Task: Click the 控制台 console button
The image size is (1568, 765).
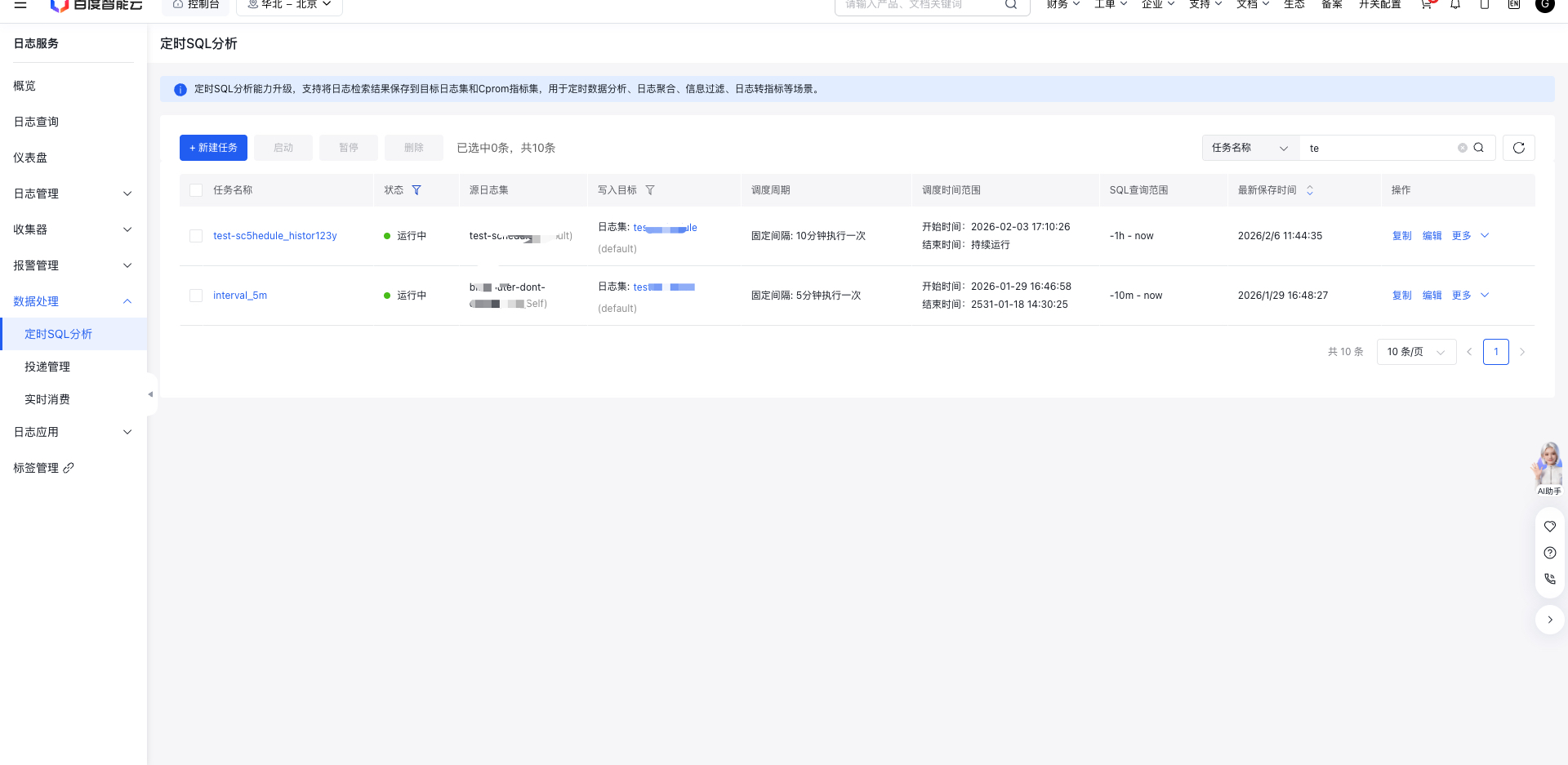Action: 196,5
